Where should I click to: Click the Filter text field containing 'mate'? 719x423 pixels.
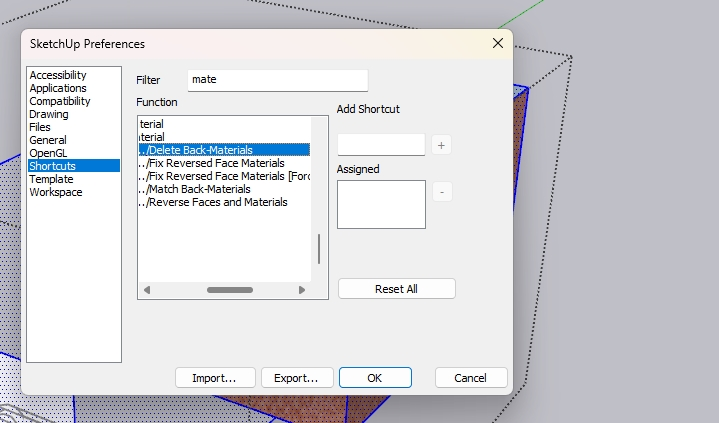click(278, 80)
